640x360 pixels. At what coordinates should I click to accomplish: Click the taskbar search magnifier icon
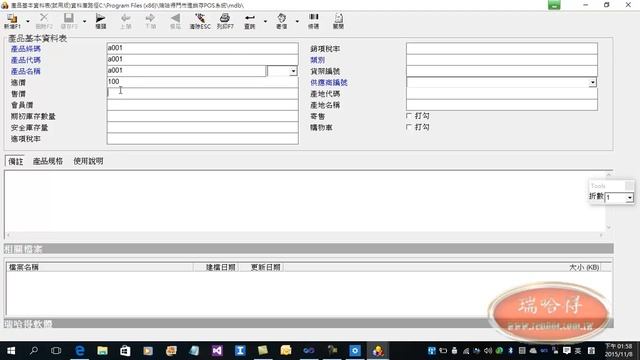34,351
